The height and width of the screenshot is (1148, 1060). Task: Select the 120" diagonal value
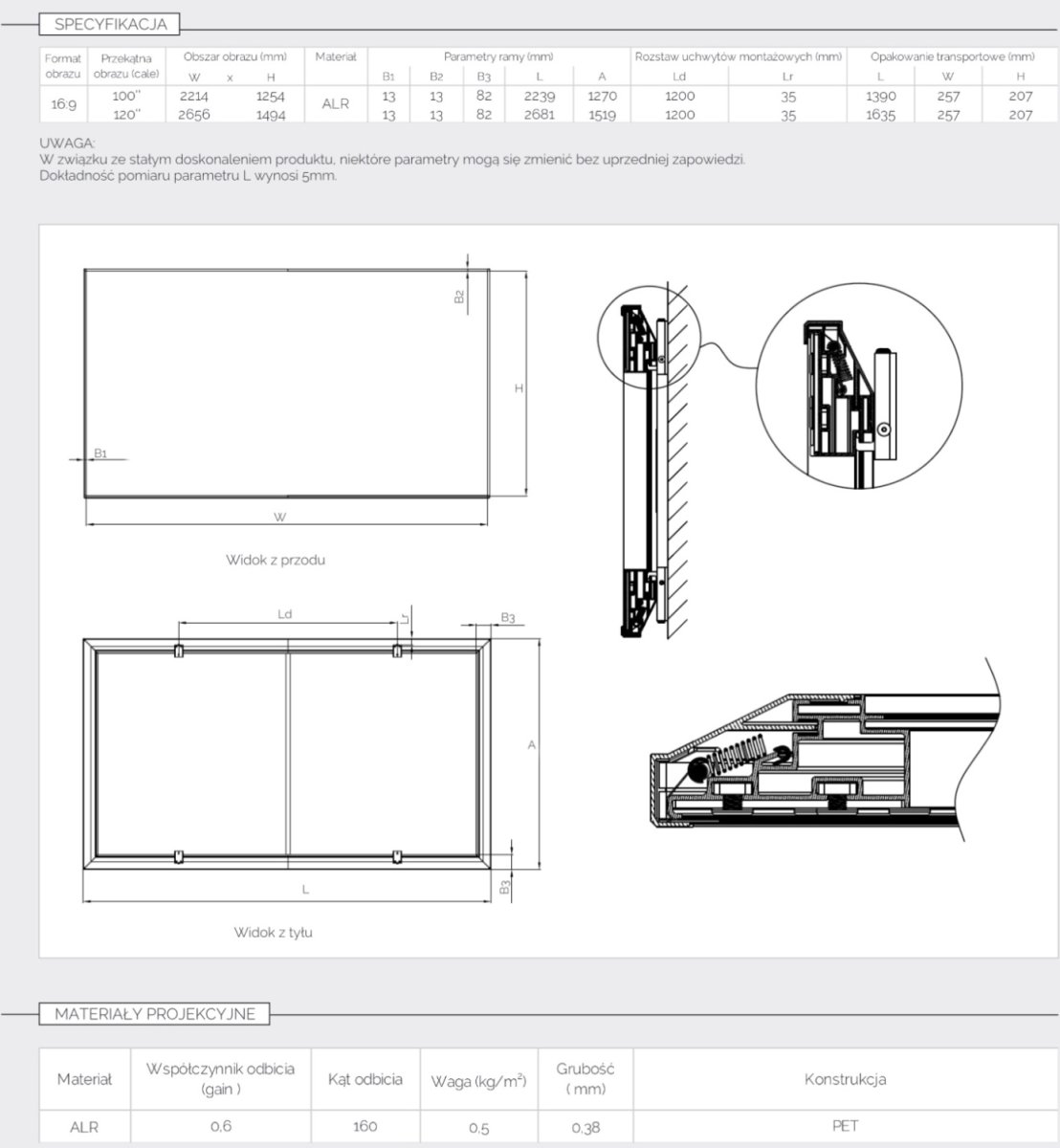[126, 114]
